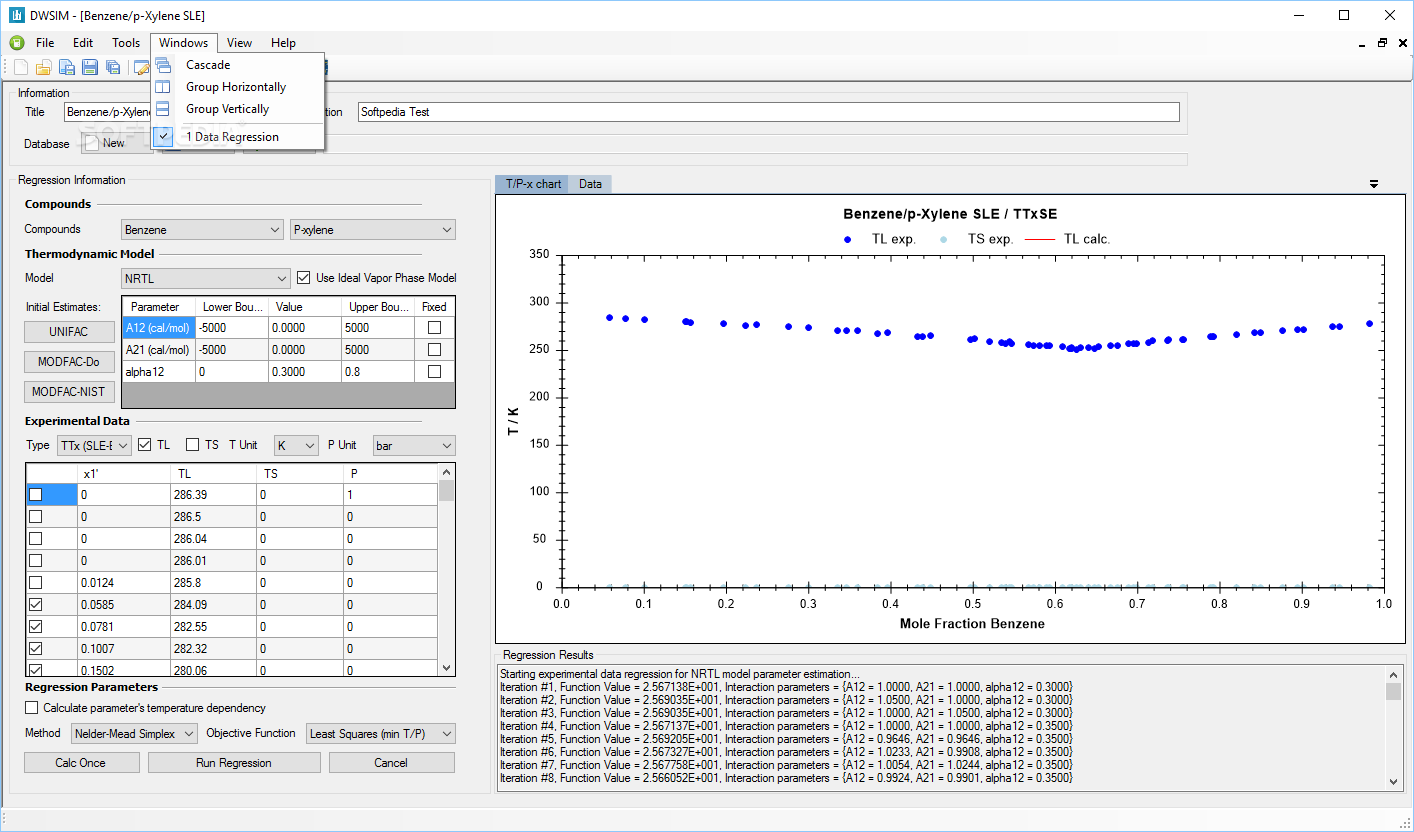Screen dimensions: 1414x832
Task: Enable the TS data checkbox
Action: 193,445
